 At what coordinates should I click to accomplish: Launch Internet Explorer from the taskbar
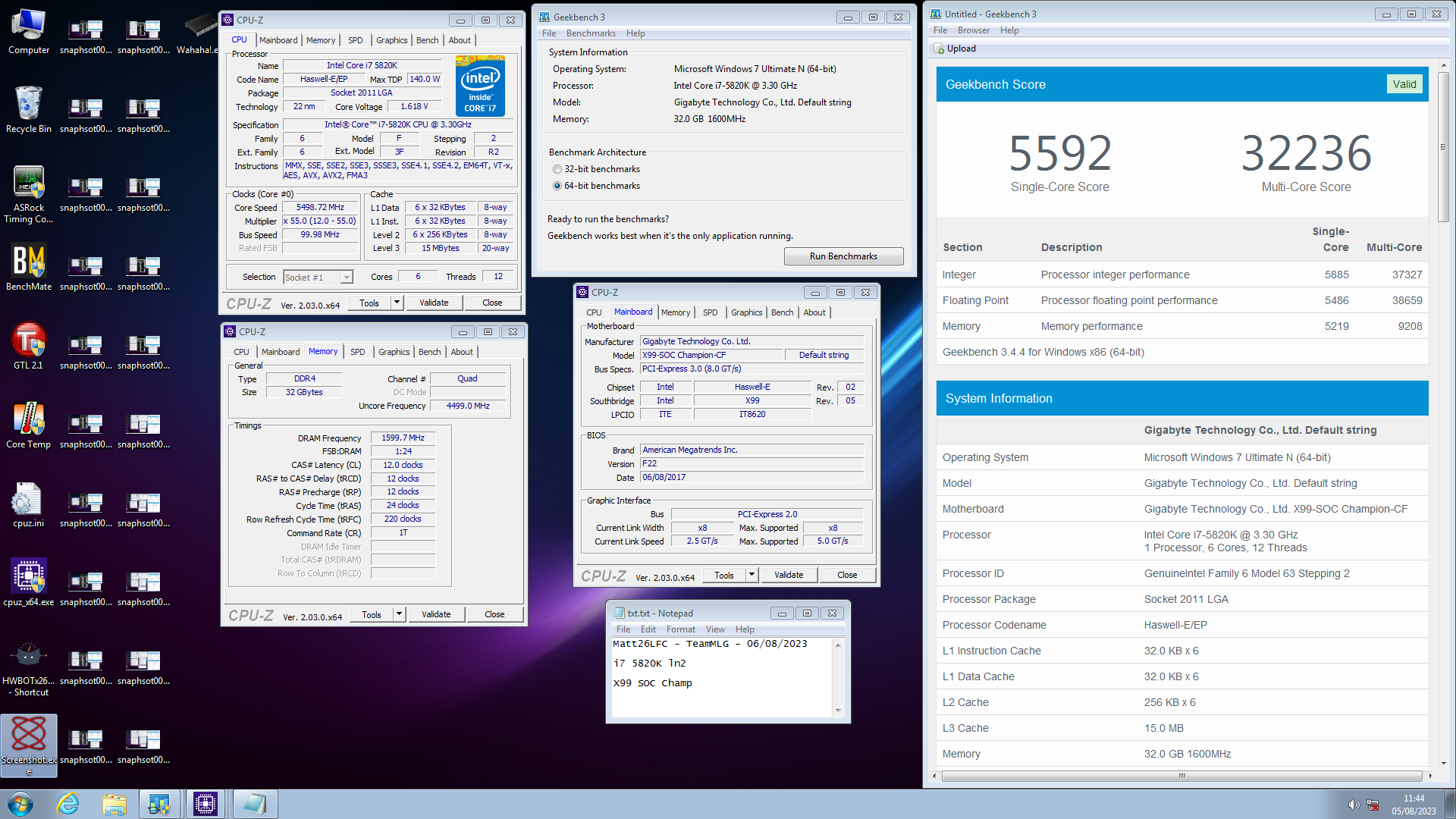click(67, 804)
